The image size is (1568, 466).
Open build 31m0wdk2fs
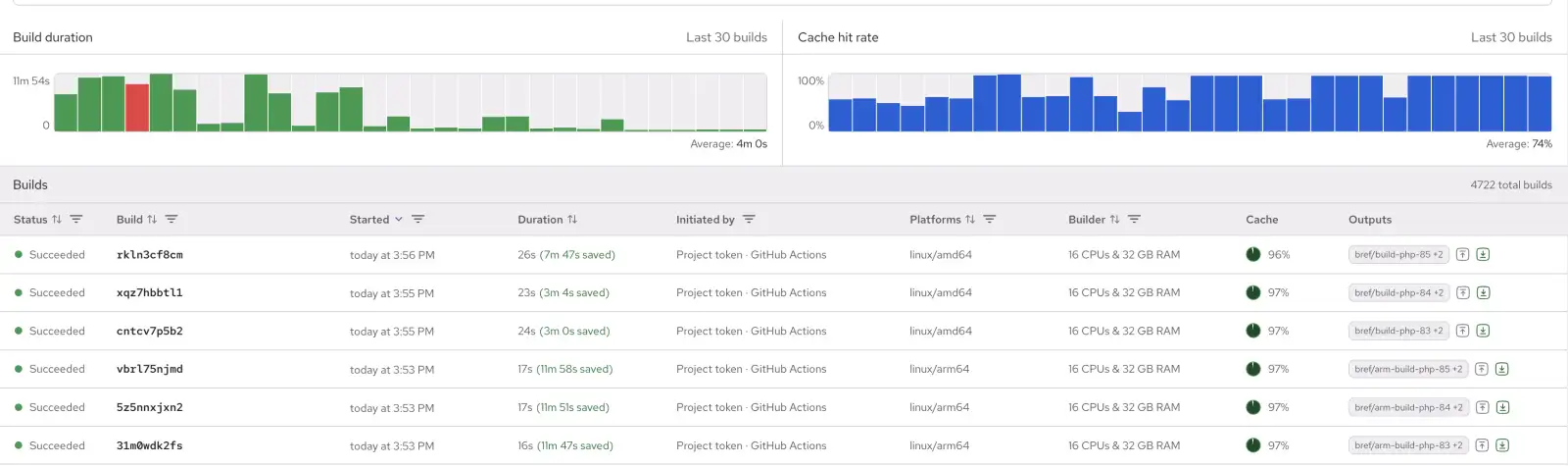[150, 445]
